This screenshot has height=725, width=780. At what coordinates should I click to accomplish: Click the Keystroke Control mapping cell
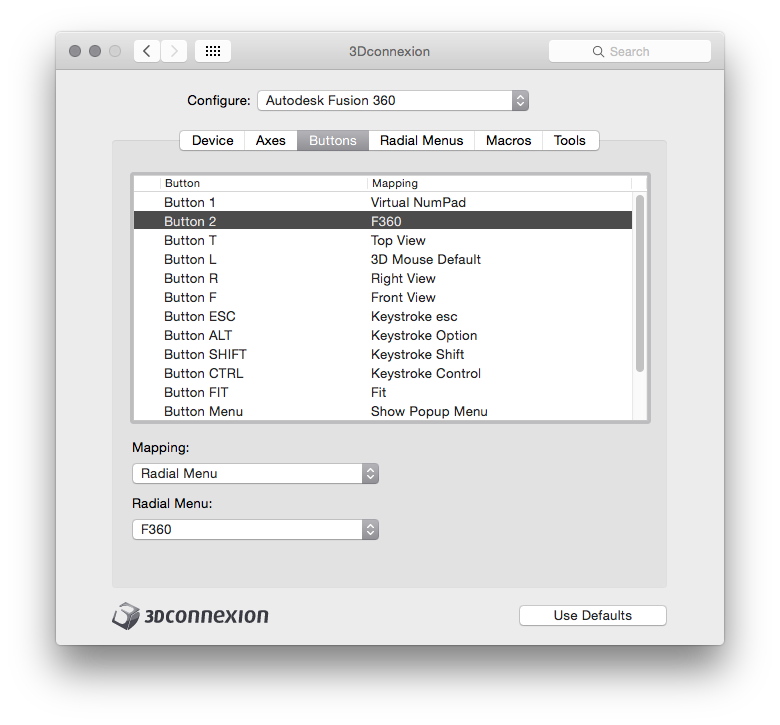(426, 373)
